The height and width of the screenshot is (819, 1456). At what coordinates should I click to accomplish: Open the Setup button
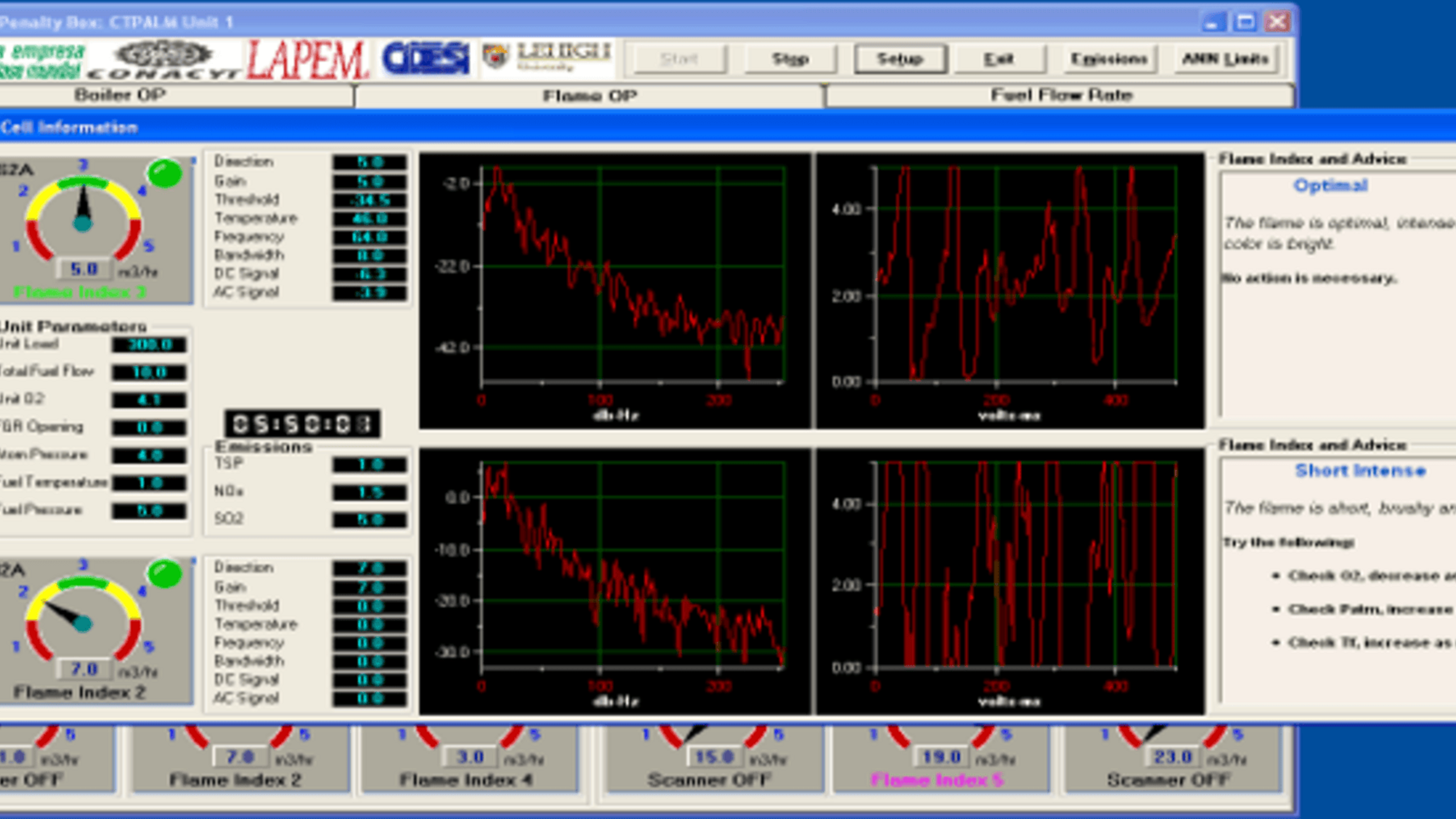point(900,59)
